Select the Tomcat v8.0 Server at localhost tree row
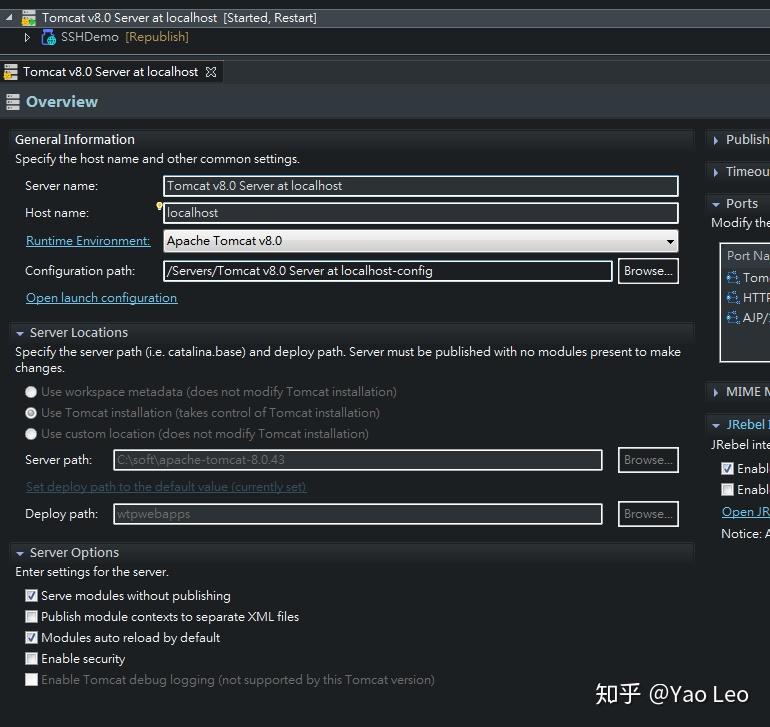 coord(385,18)
